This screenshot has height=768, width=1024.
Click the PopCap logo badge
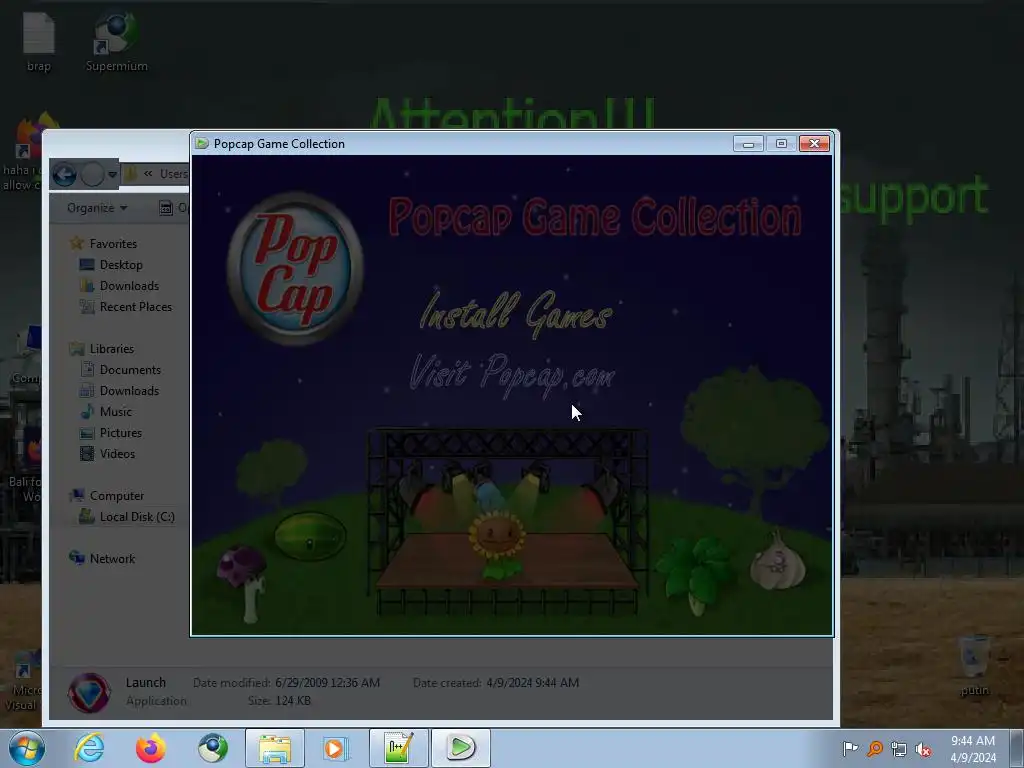tap(295, 268)
